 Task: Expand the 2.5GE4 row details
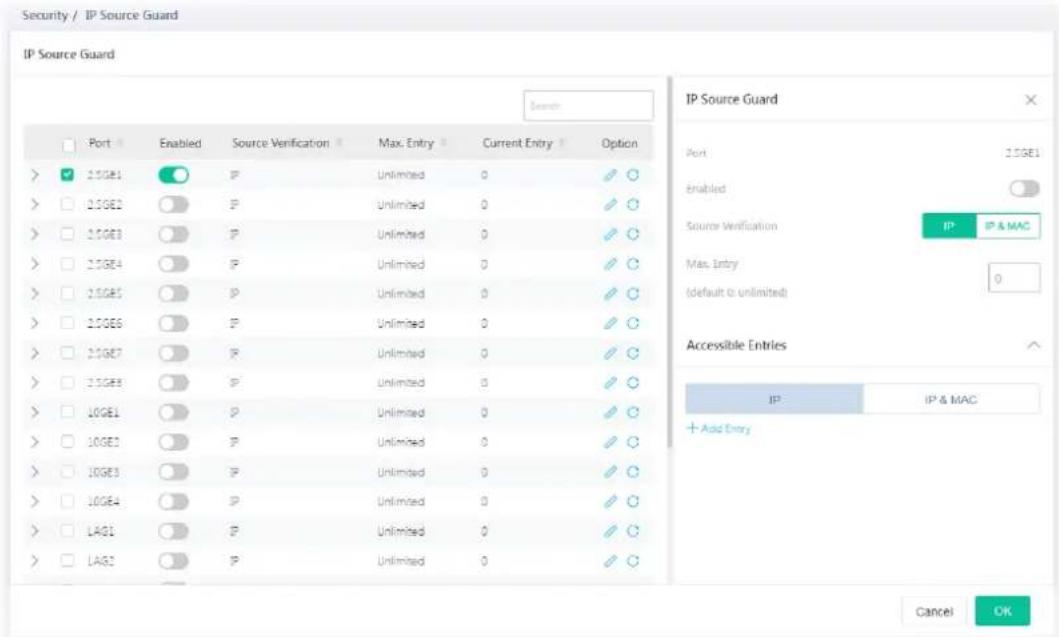[34, 264]
